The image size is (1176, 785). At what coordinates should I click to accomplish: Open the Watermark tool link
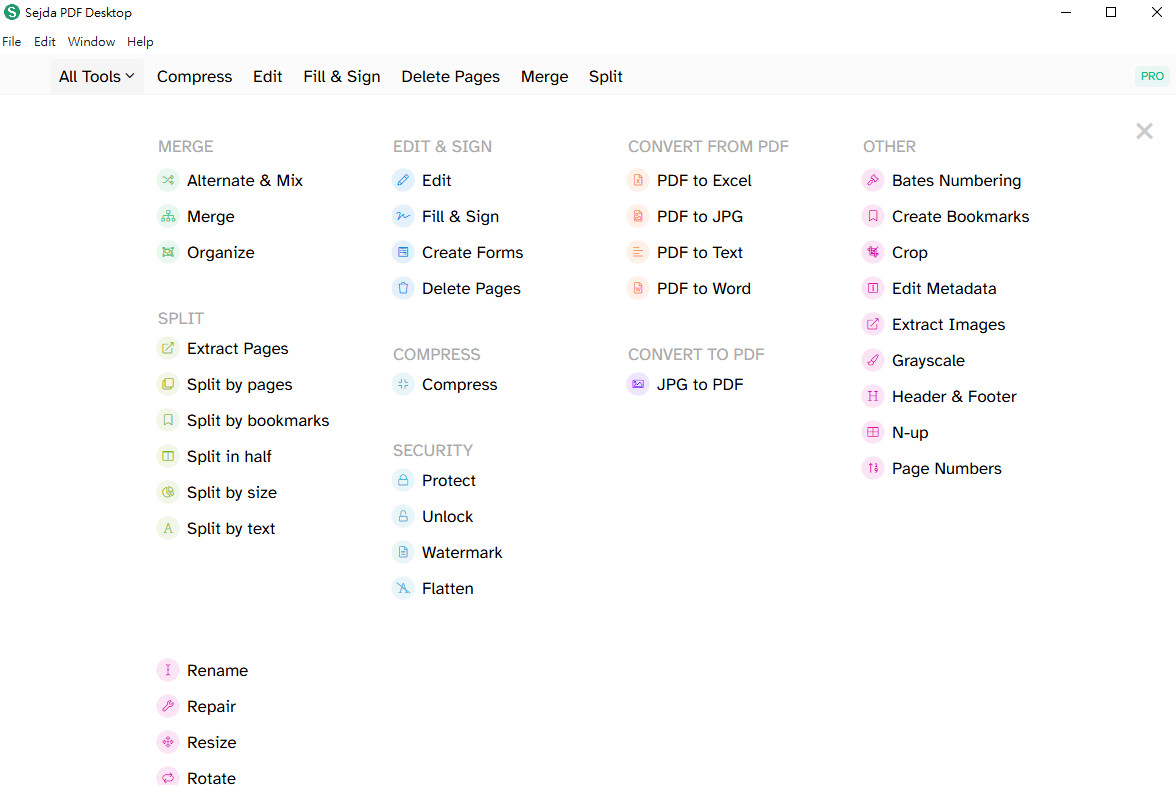click(461, 553)
